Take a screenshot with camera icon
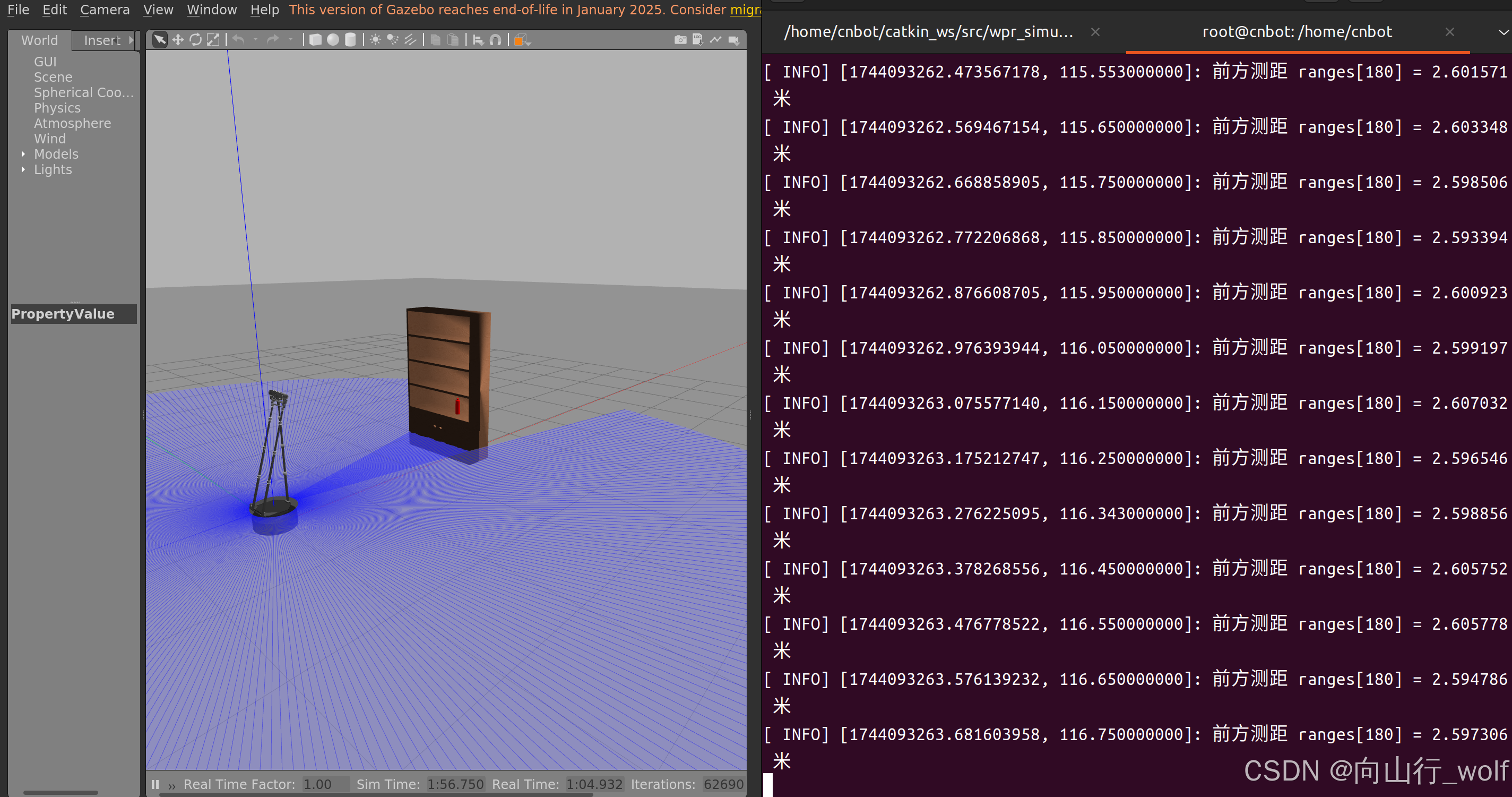Screen dimensions: 1512x797 click(680, 40)
